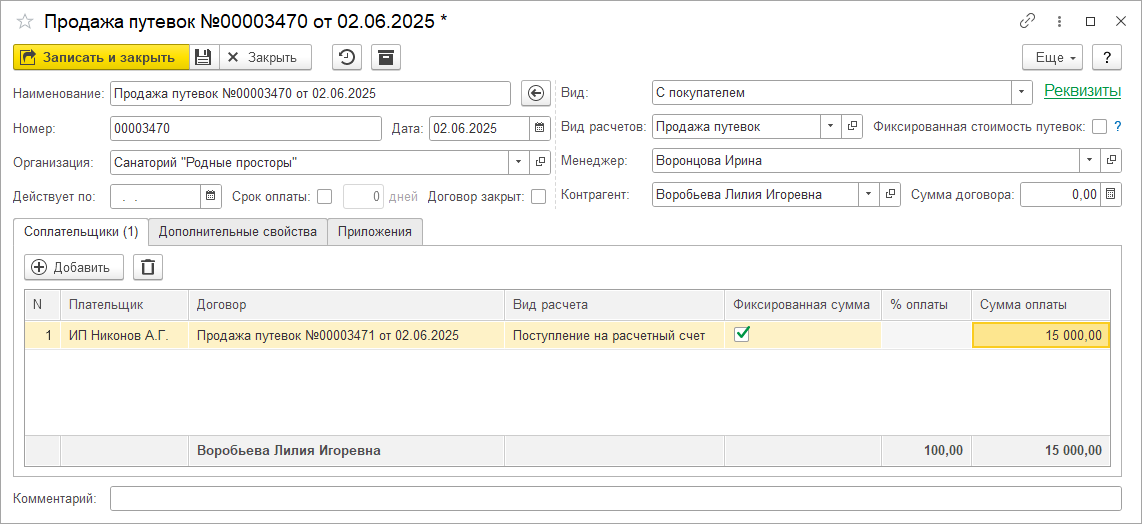Add document to favorites with star icon

tap(25, 22)
